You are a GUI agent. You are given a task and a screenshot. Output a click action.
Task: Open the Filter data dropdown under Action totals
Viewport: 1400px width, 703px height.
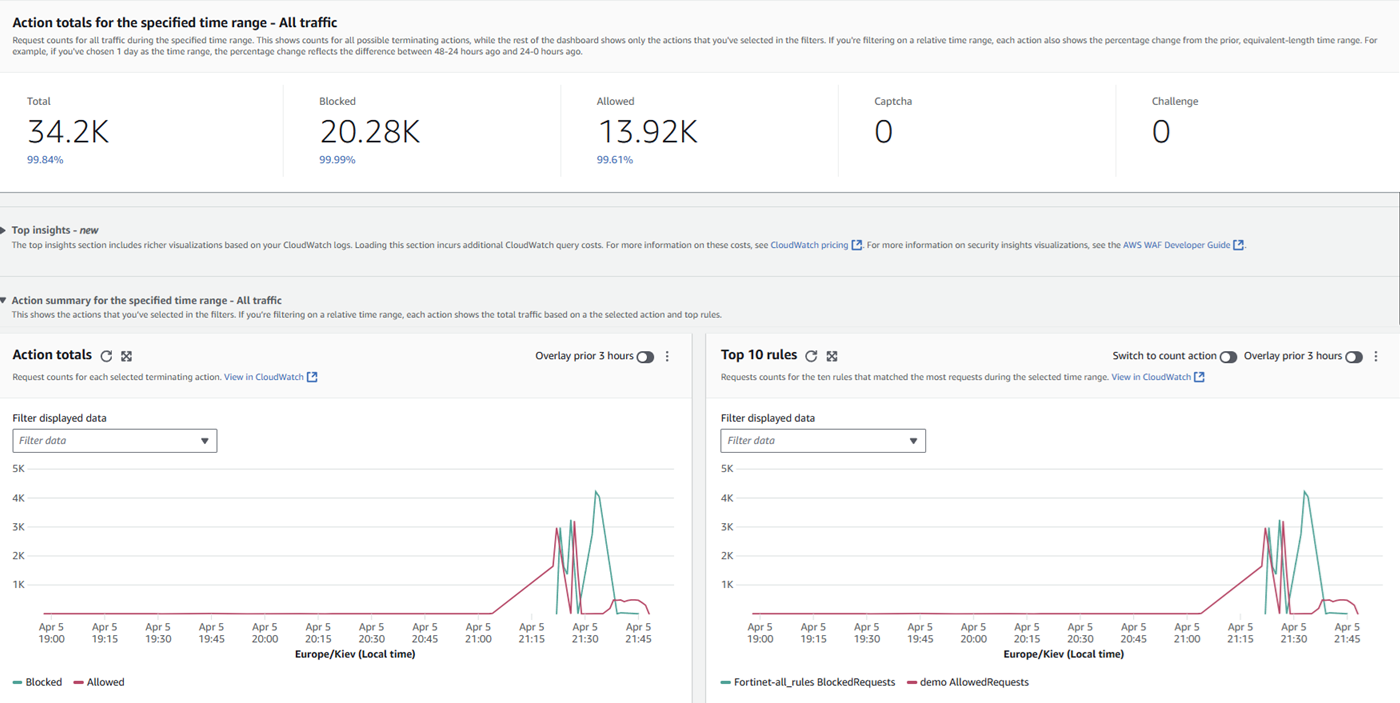click(114, 440)
